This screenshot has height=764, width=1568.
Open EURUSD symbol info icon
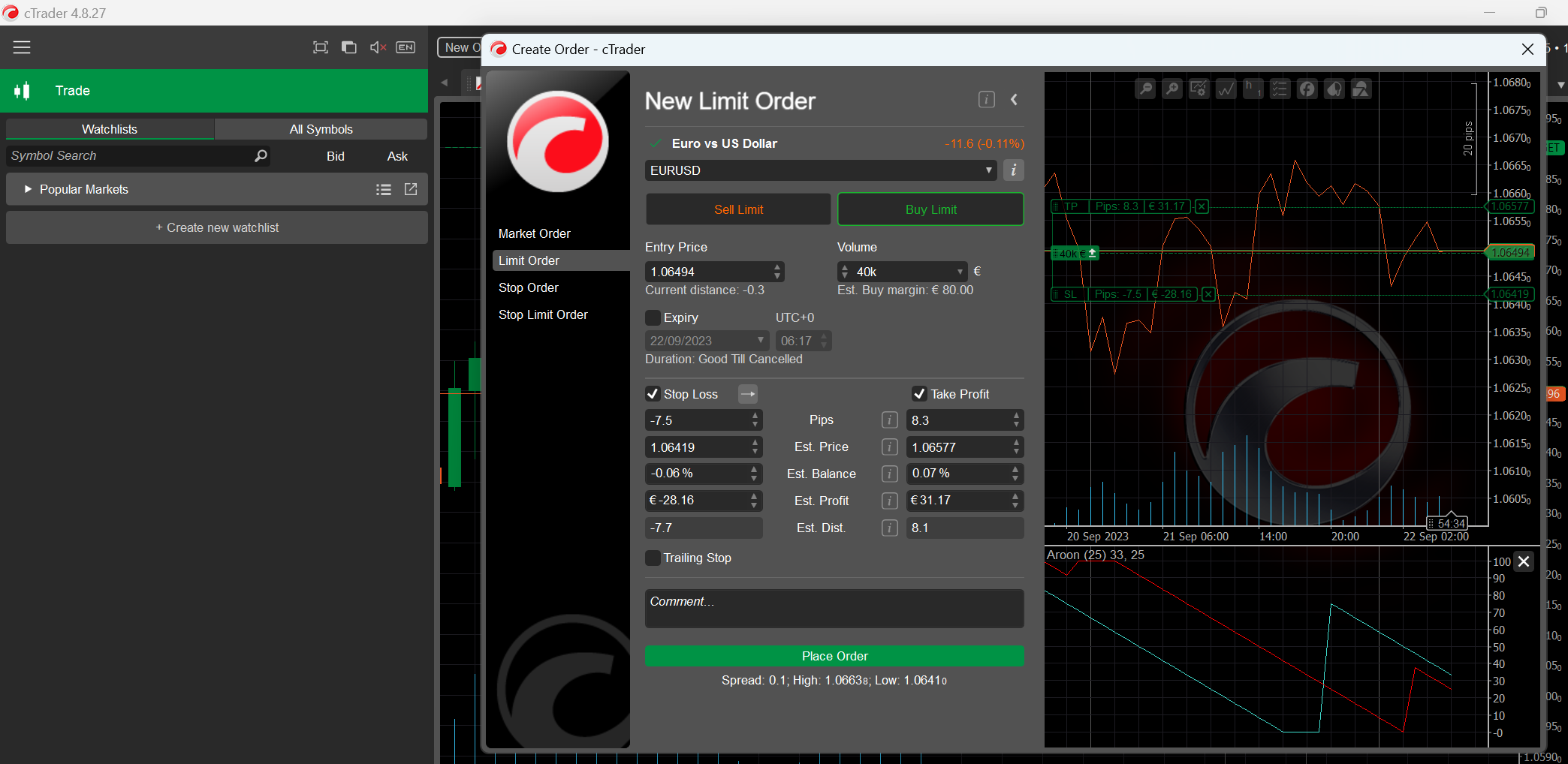coord(1014,170)
